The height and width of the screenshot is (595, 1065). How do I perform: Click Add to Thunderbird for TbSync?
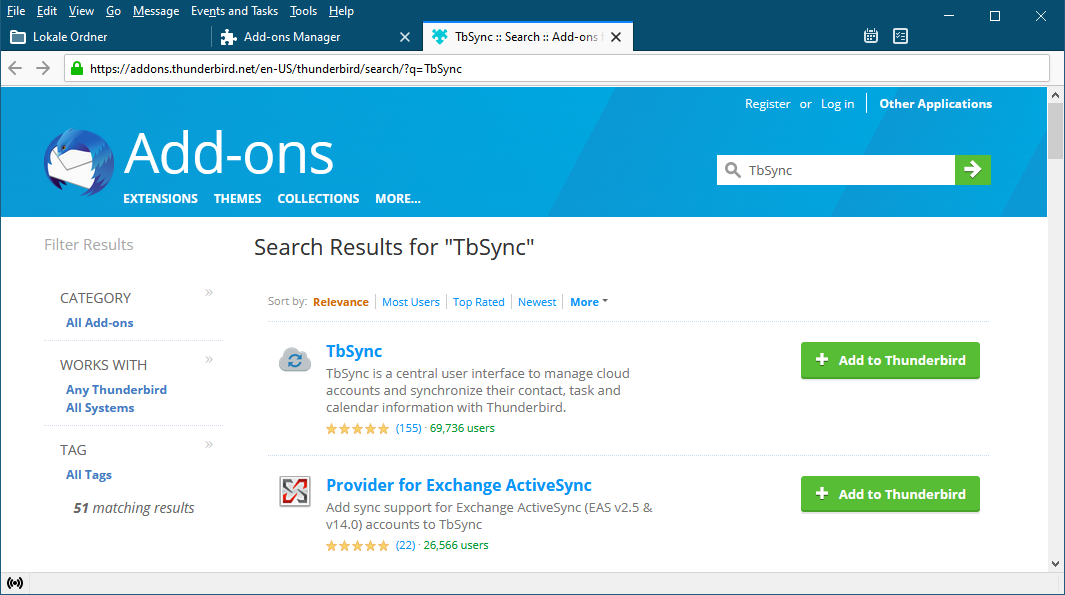(890, 360)
